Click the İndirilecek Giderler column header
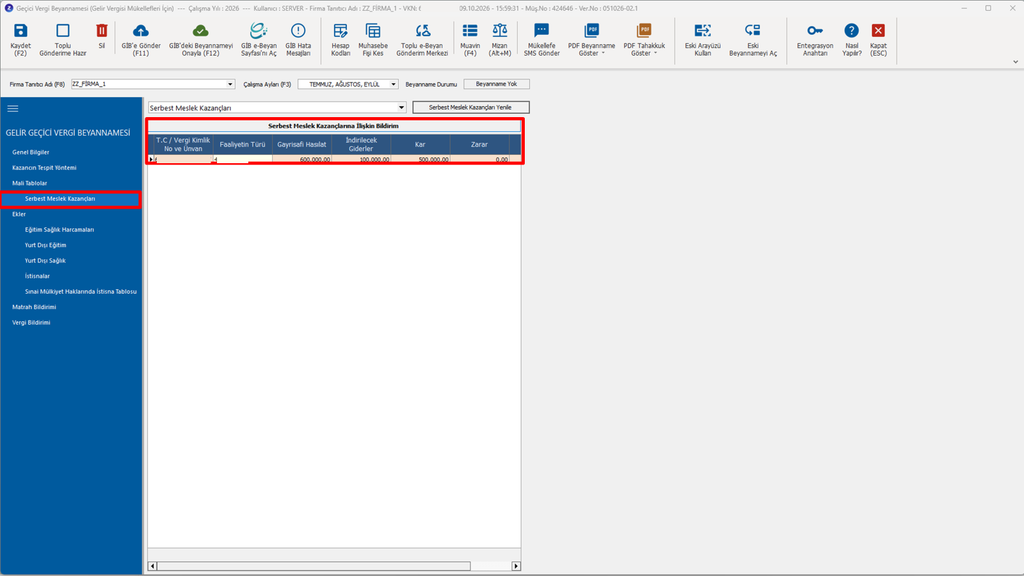The height and width of the screenshot is (576, 1024). (x=361, y=144)
